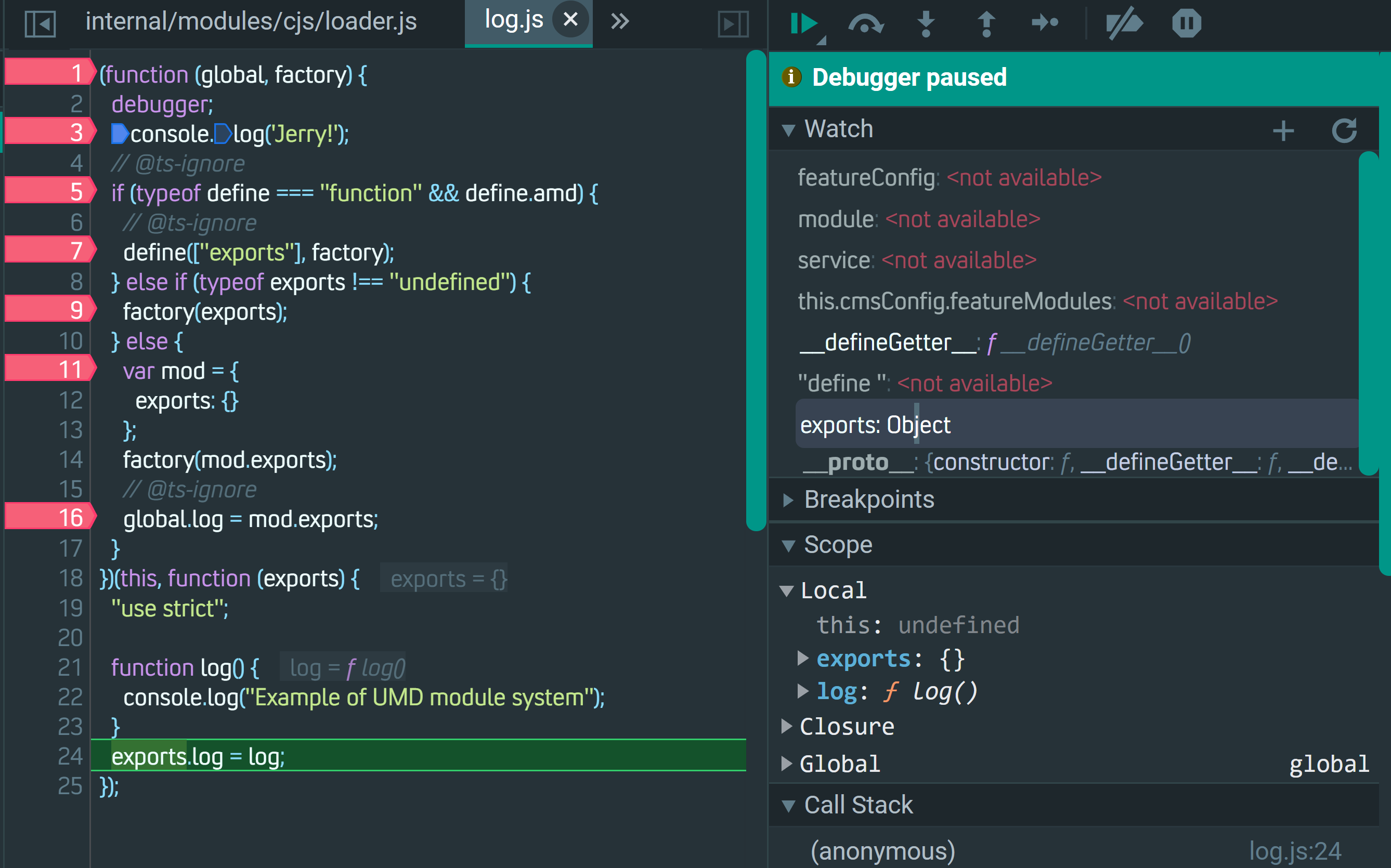This screenshot has height=868, width=1391.
Task: Hide the file navigator sidebar
Action: pyautogui.click(x=40, y=23)
